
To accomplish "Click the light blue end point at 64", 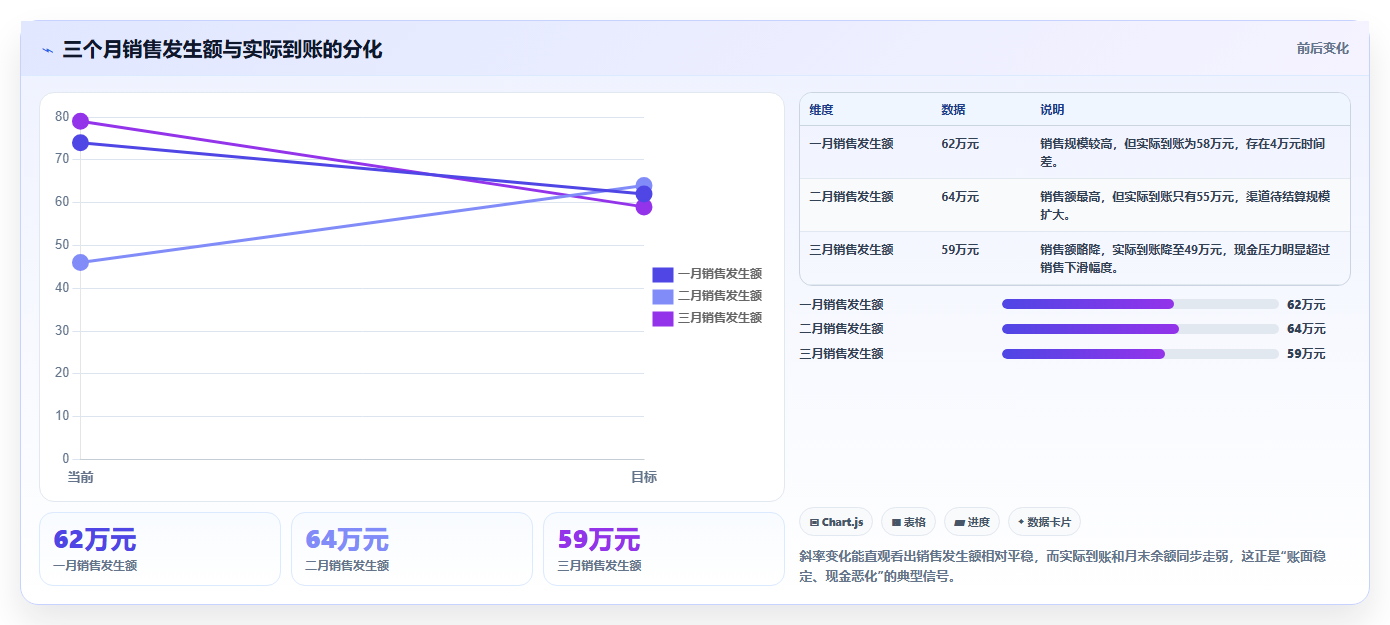I will point(644,185).
